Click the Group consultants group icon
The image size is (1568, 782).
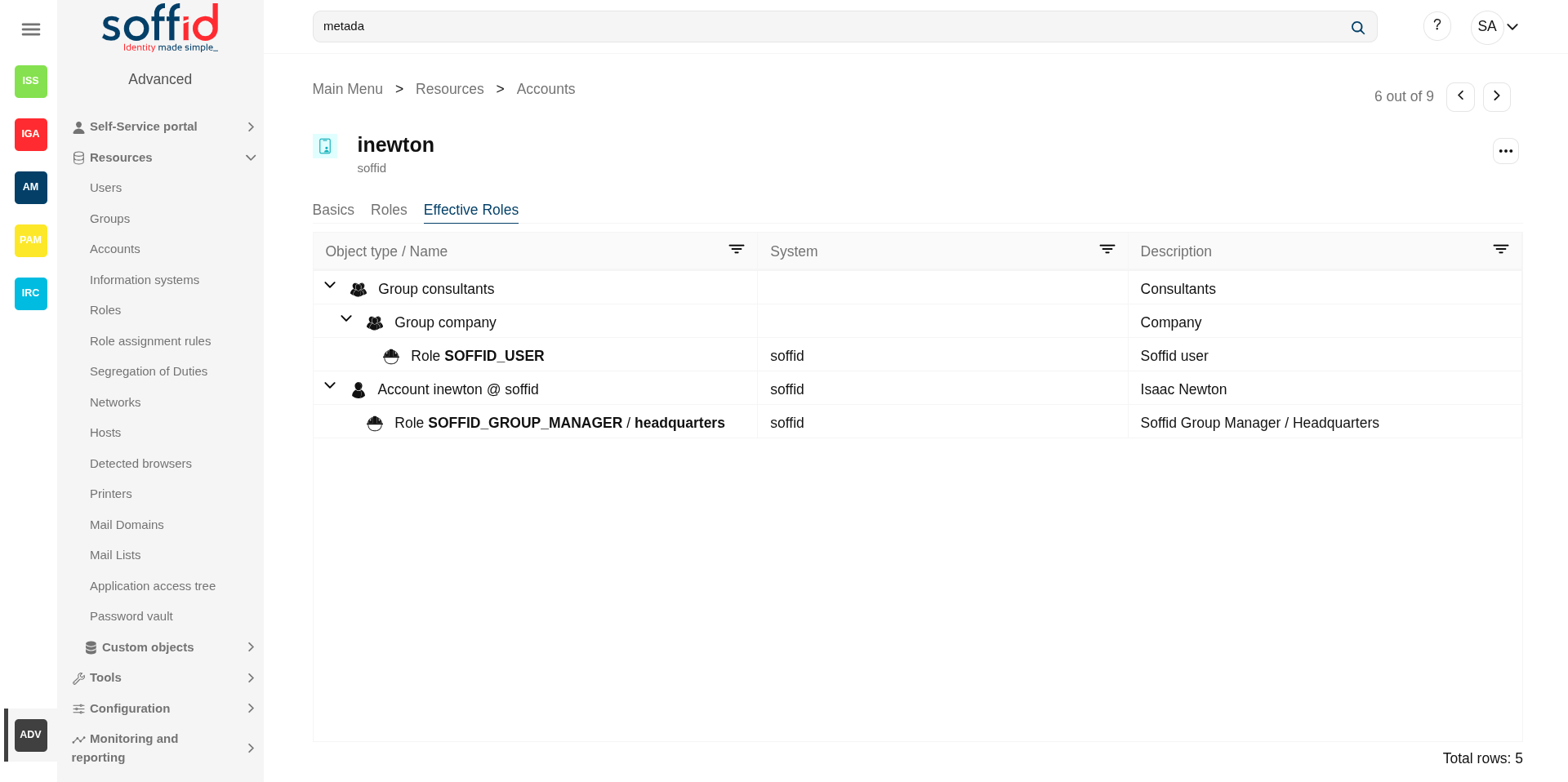359,290
